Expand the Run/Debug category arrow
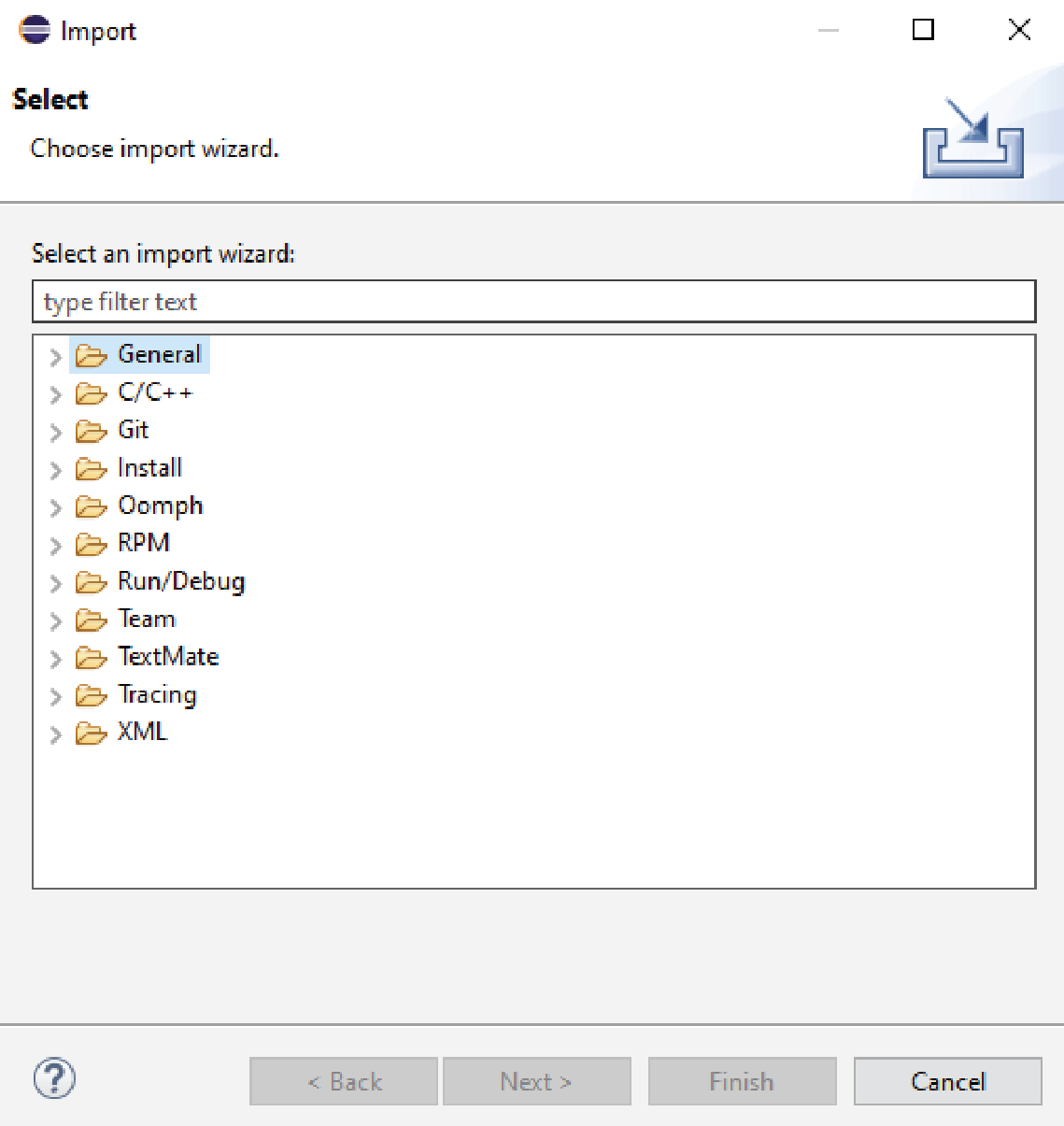The image size is (1064, 1126). 55,583
